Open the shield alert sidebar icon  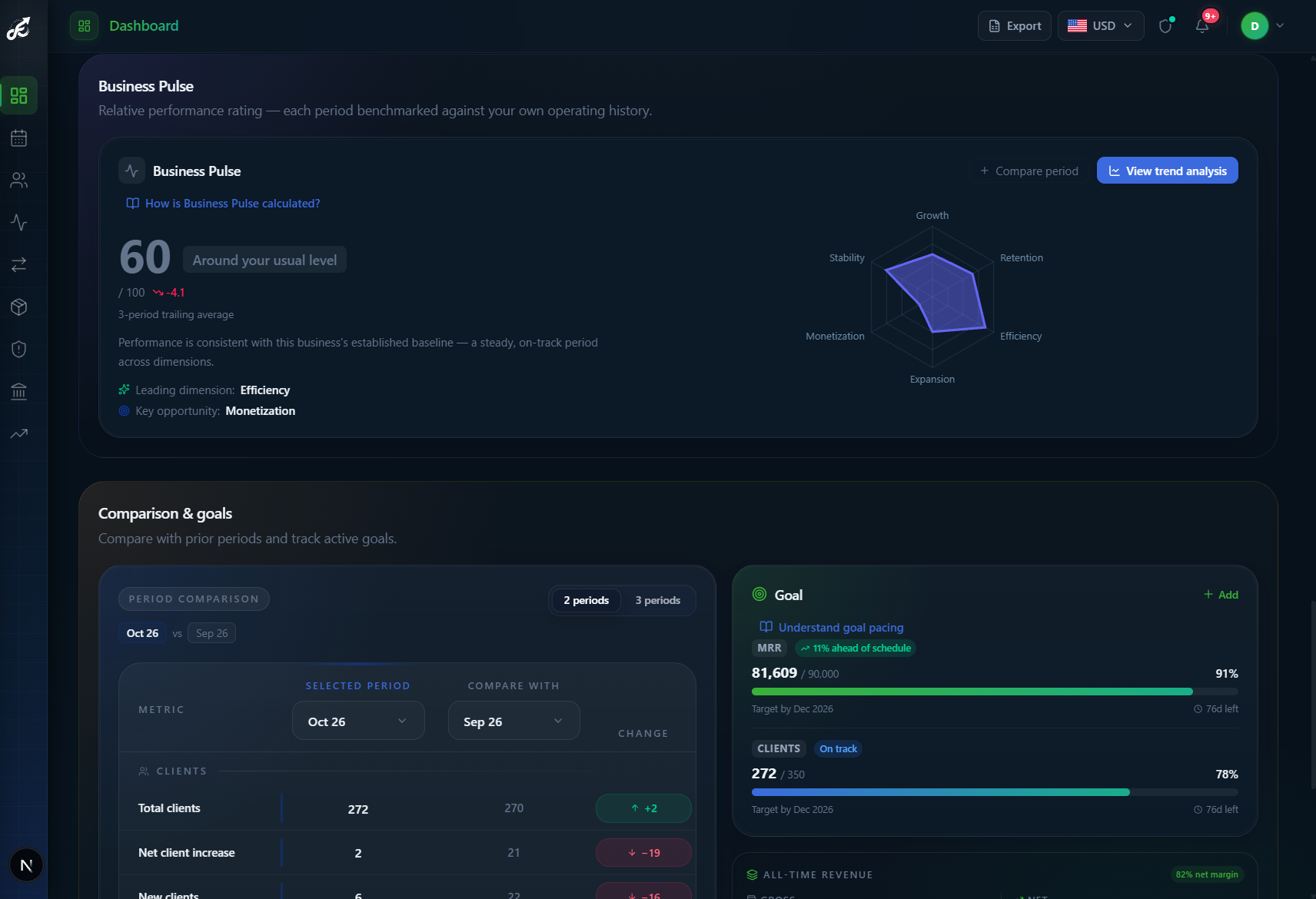[19, 350]
